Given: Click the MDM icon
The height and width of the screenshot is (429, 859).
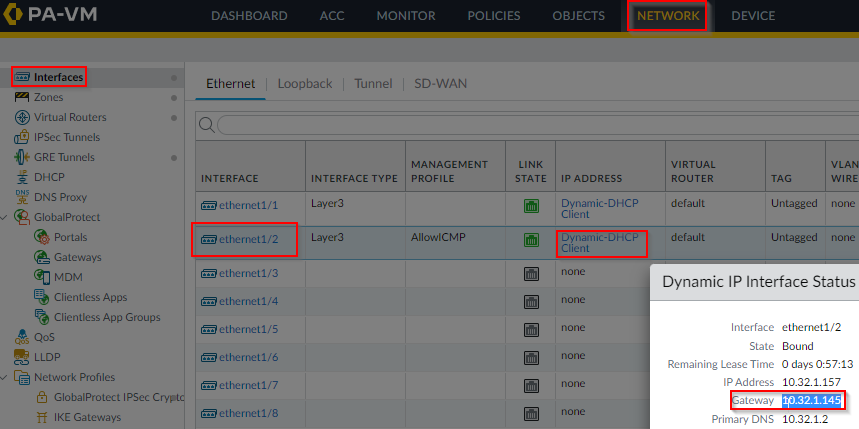Looking at the screenshot, I should (x=42, y=277).
